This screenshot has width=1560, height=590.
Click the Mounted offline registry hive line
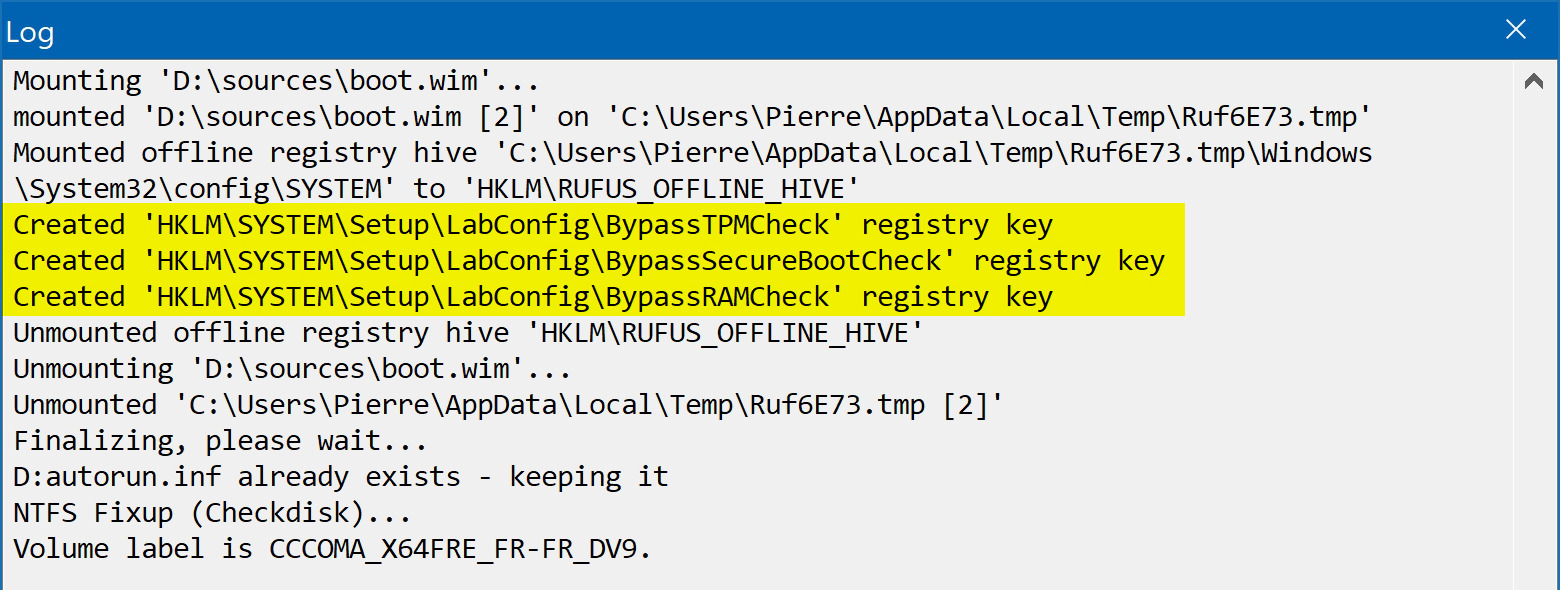click(x=693, y=153)
